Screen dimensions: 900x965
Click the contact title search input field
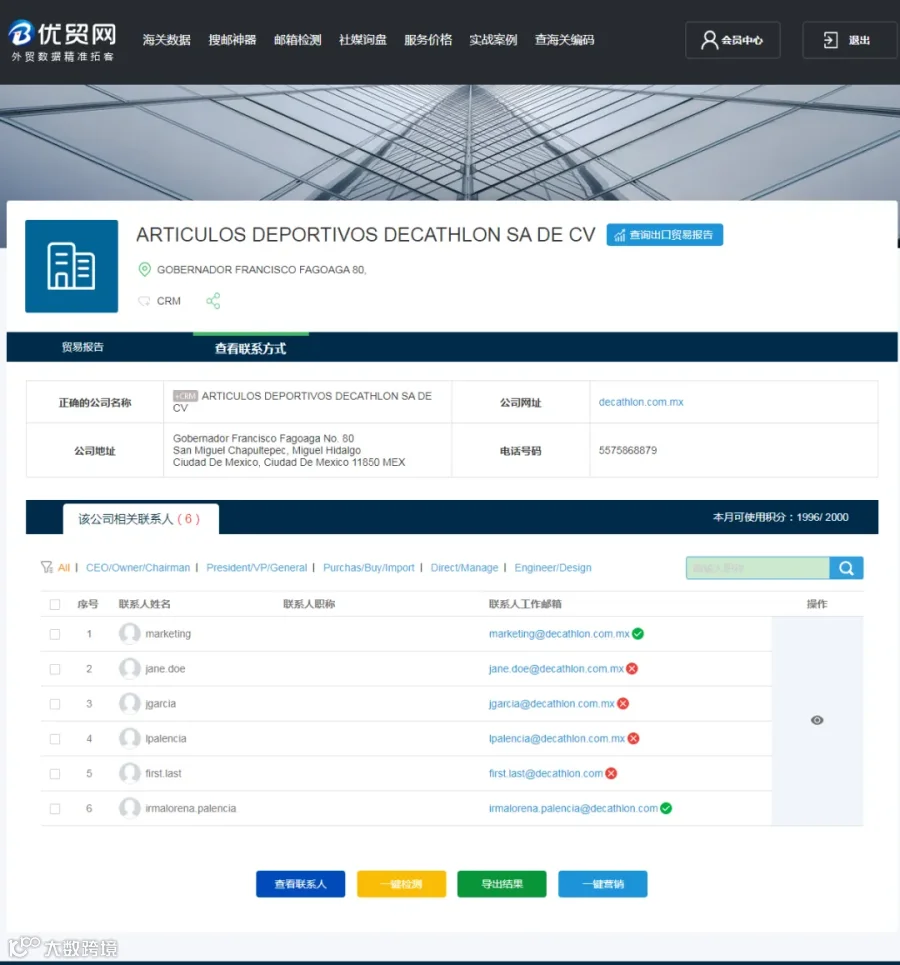[758, 568]
